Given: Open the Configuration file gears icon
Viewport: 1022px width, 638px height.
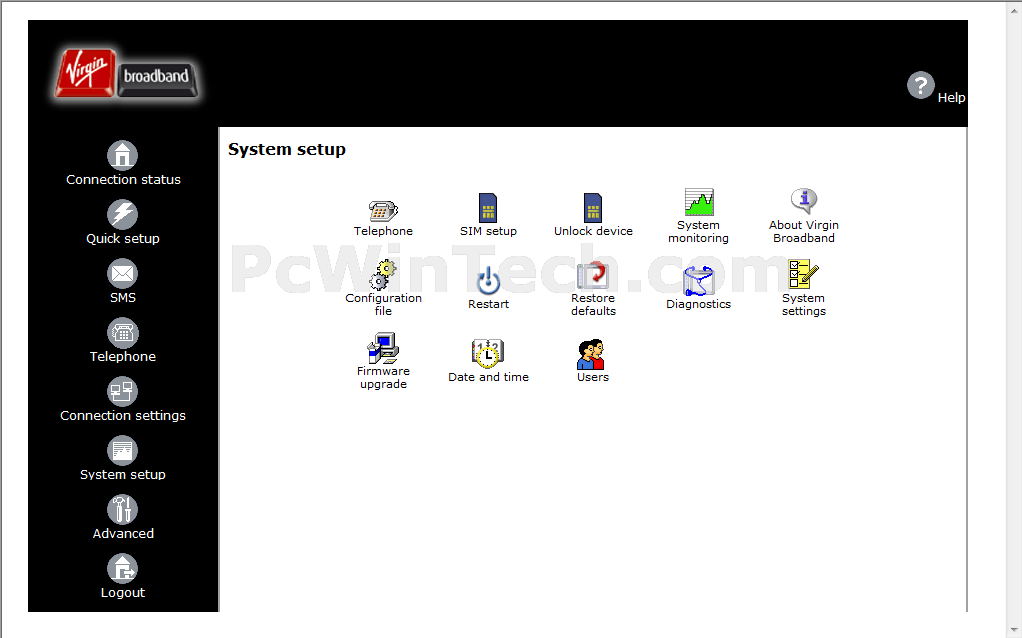Looking at the screenshot, I should pos(383,274).
